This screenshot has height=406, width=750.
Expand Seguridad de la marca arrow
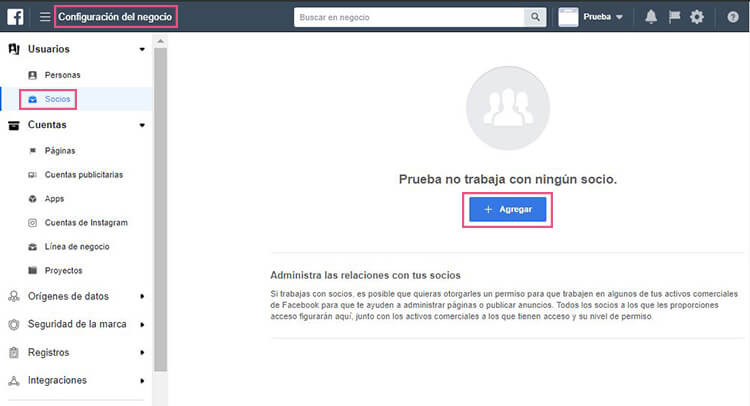(142, 325)
